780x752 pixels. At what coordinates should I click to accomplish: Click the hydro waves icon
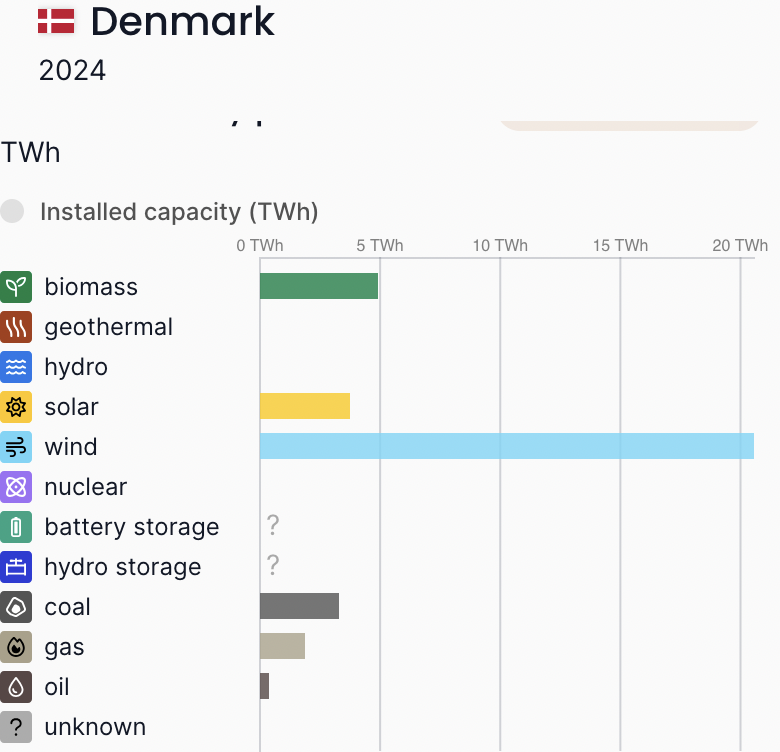[16, 367]
